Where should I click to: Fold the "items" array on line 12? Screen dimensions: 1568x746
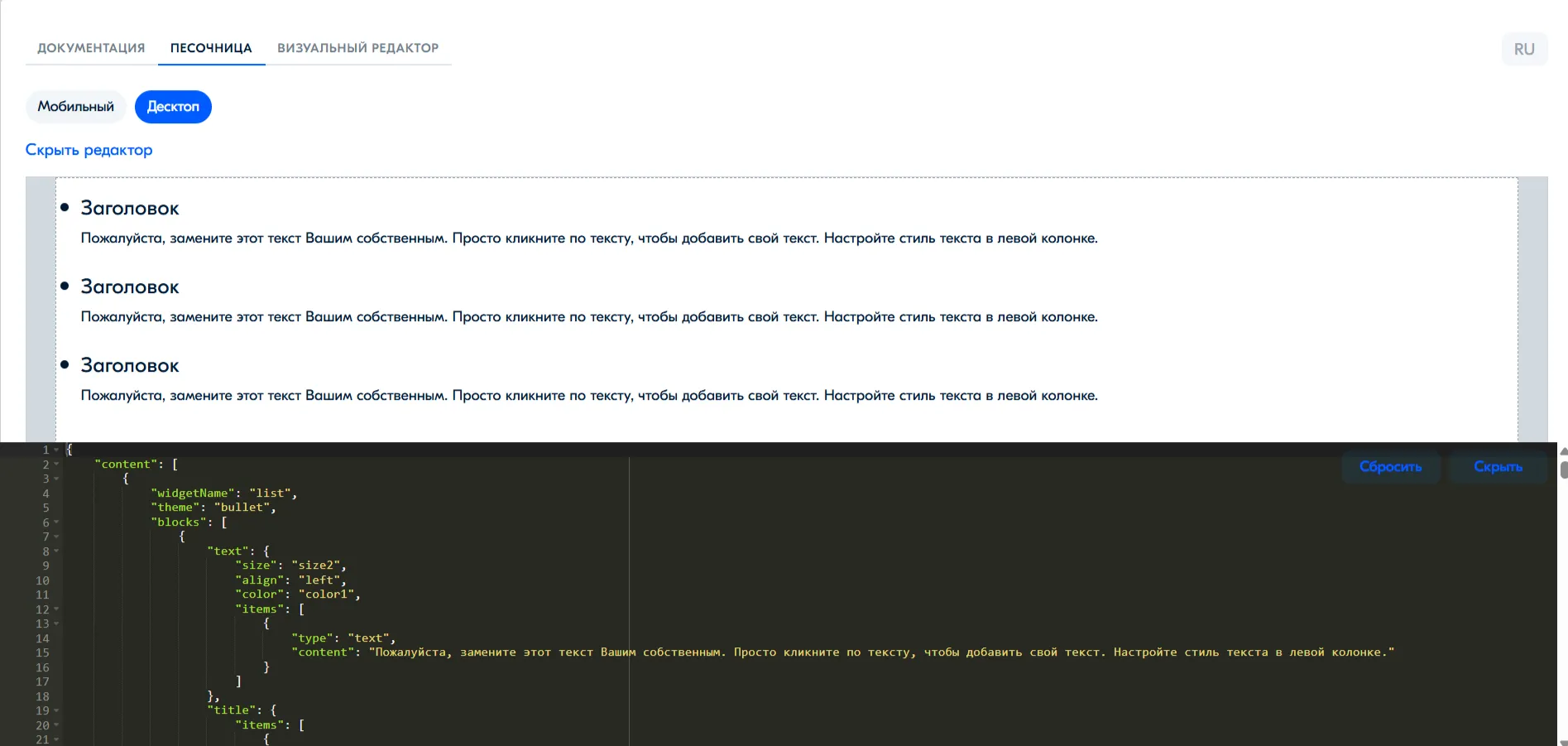[x=56, y=609]
